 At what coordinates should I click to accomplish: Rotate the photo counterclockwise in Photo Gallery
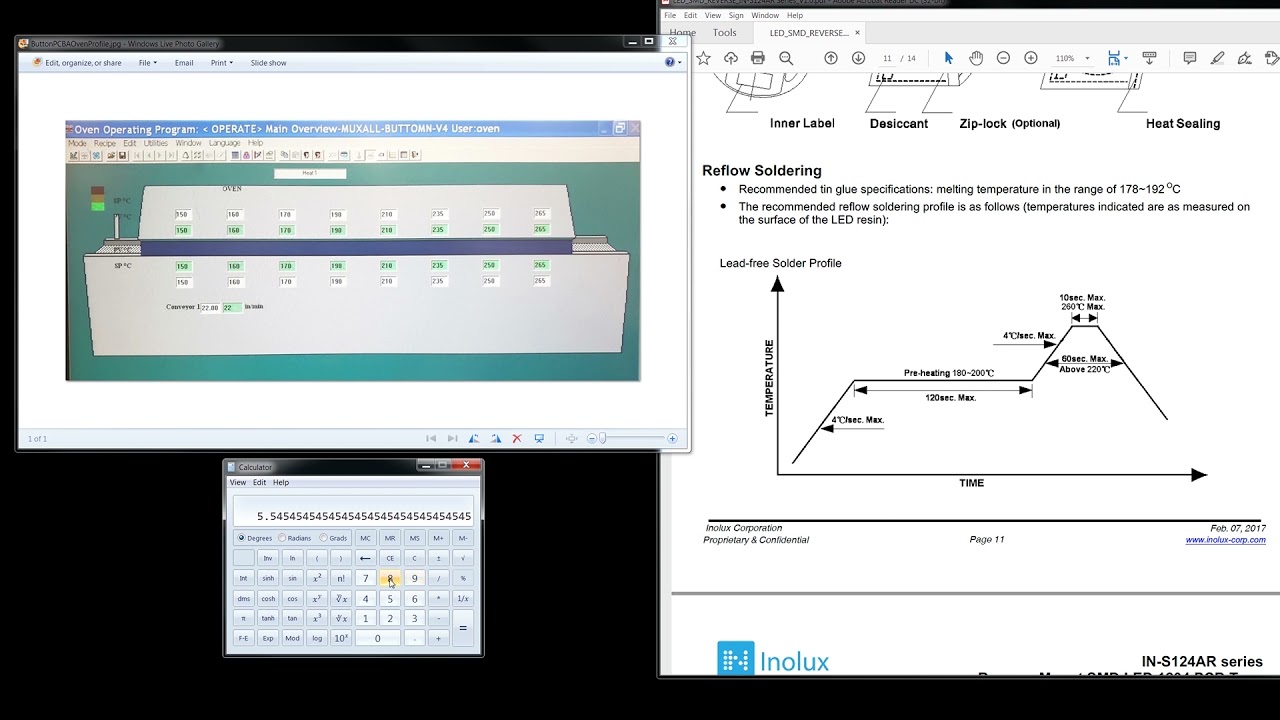[474, 438]
